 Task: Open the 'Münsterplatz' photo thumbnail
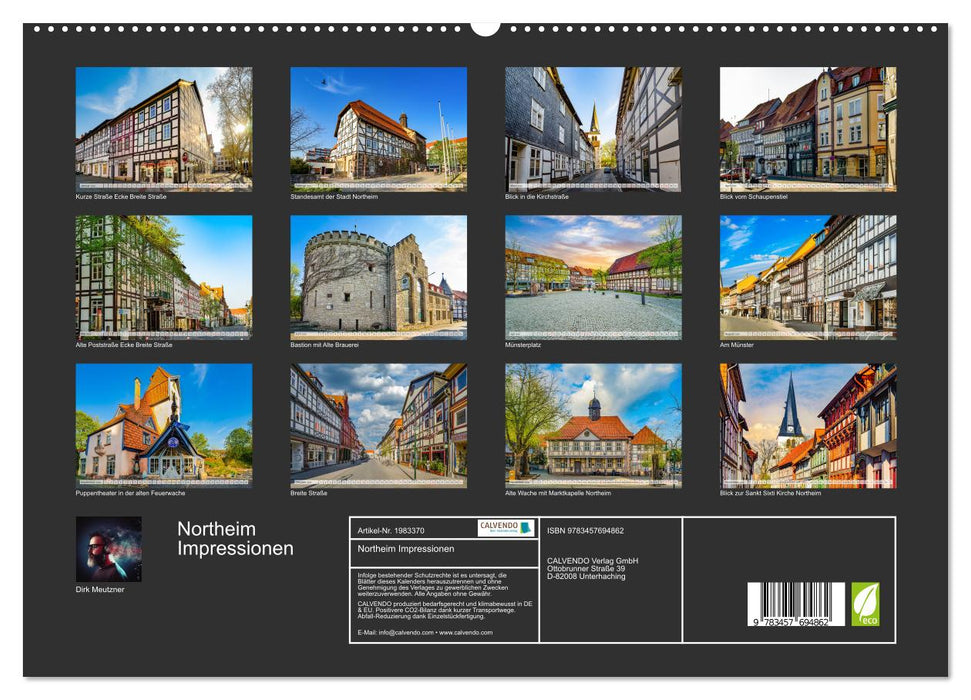pos(592,277)
